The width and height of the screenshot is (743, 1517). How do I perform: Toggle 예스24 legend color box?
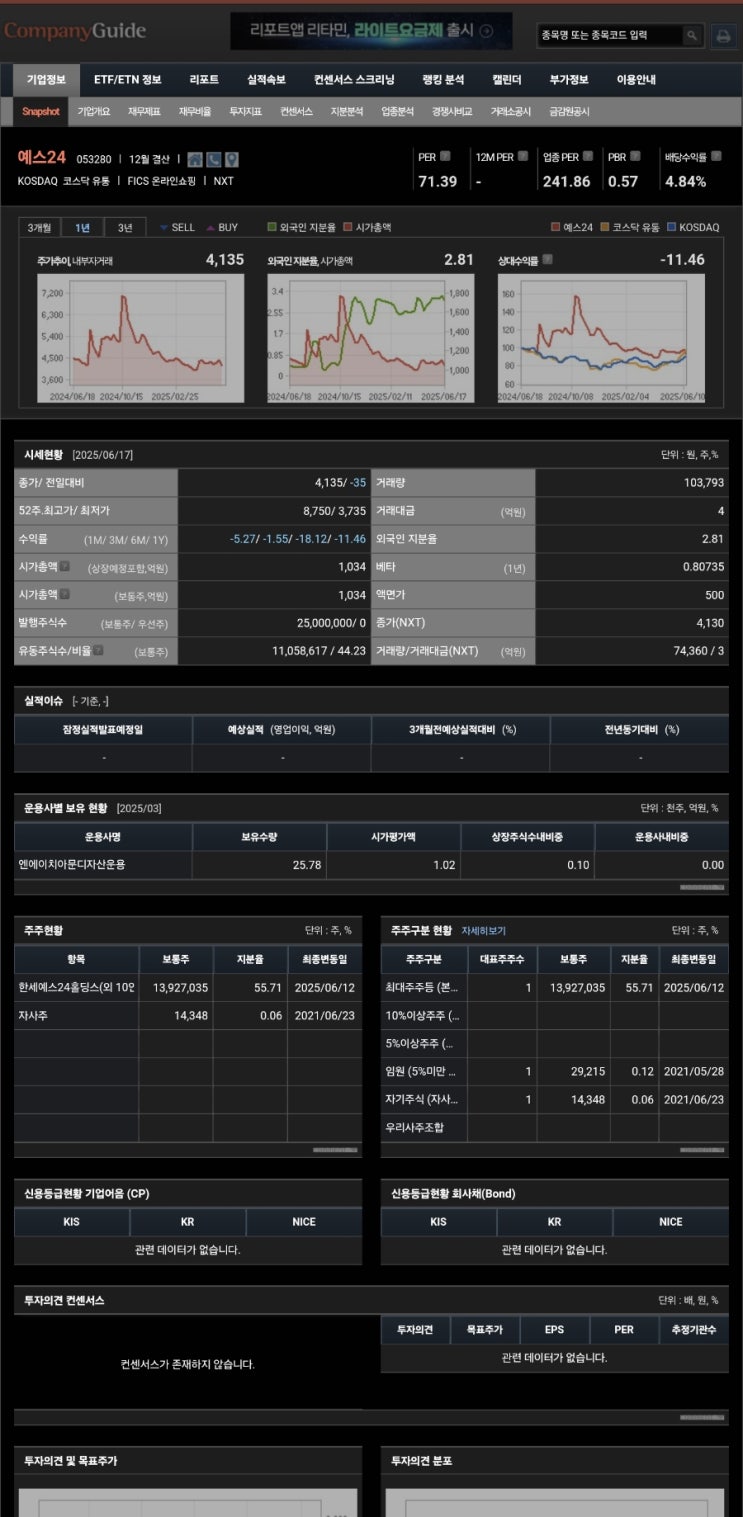pos(556,227)
